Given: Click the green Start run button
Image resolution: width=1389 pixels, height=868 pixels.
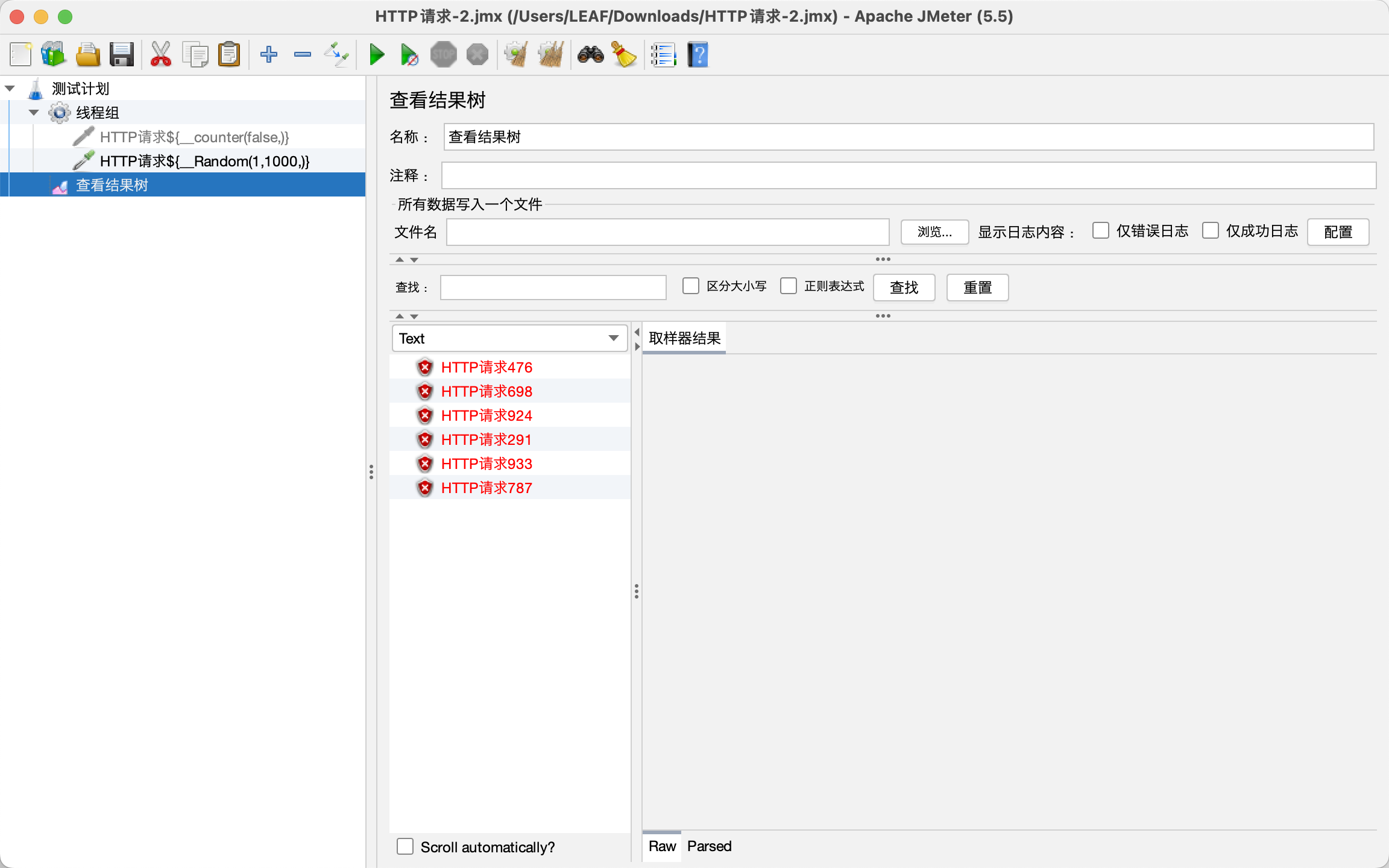Looking at the screenshot, I should 377,55.
